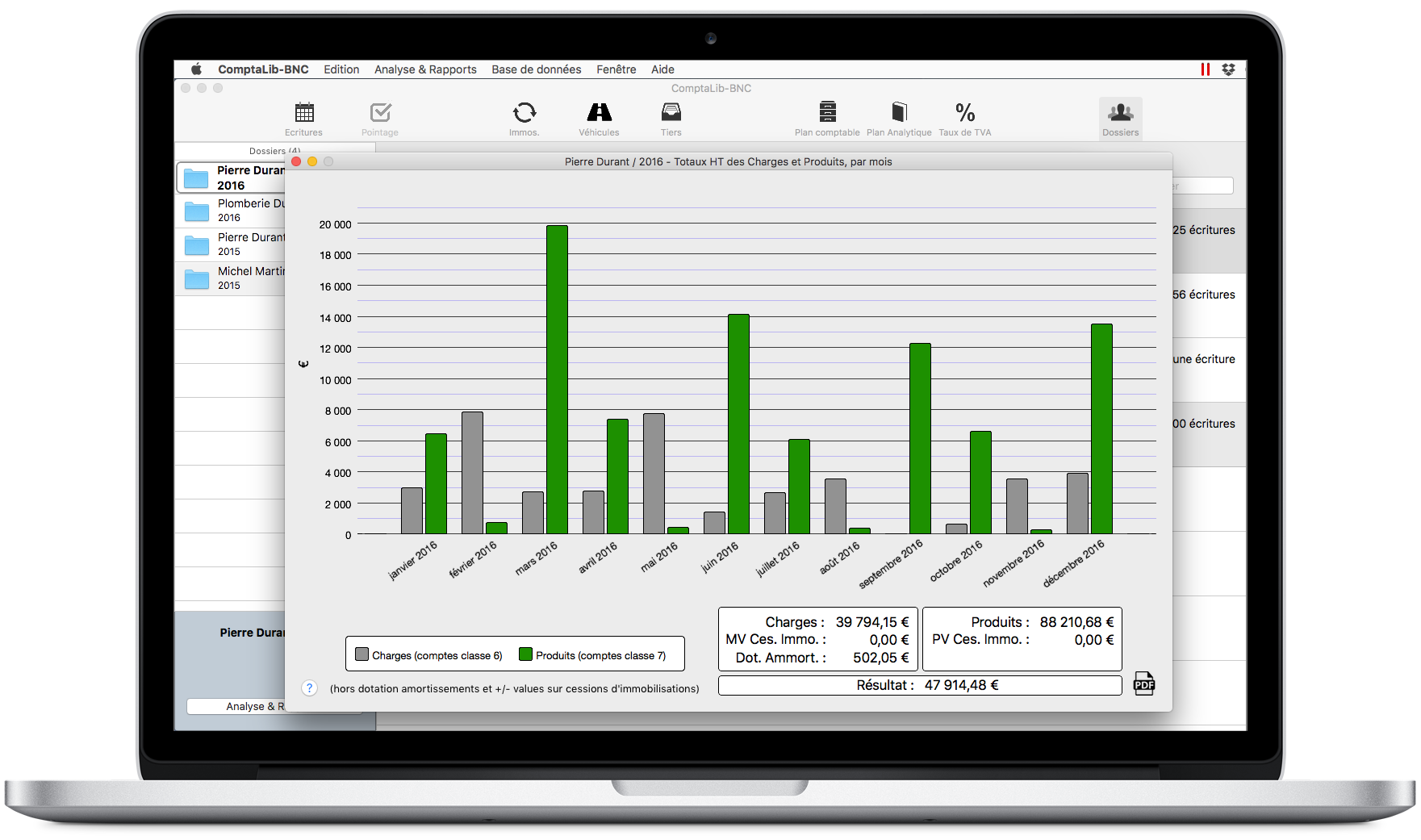Click the Dropbox menu bar icon
Image resolution: width=1421 pixels, height=840 pixels.
1228,69
